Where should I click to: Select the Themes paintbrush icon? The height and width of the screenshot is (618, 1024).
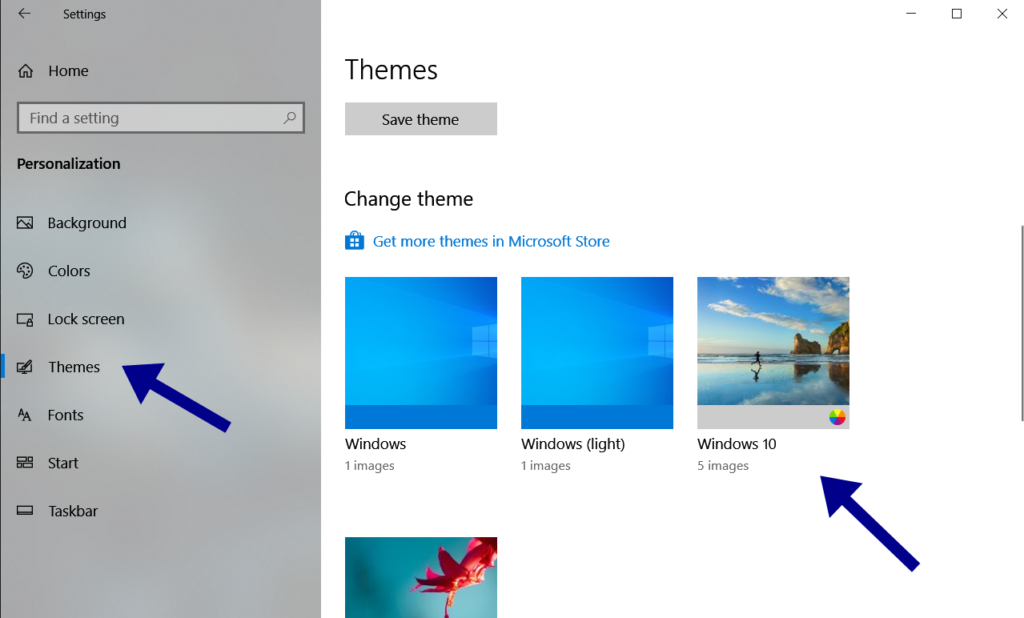coord(24,366)
